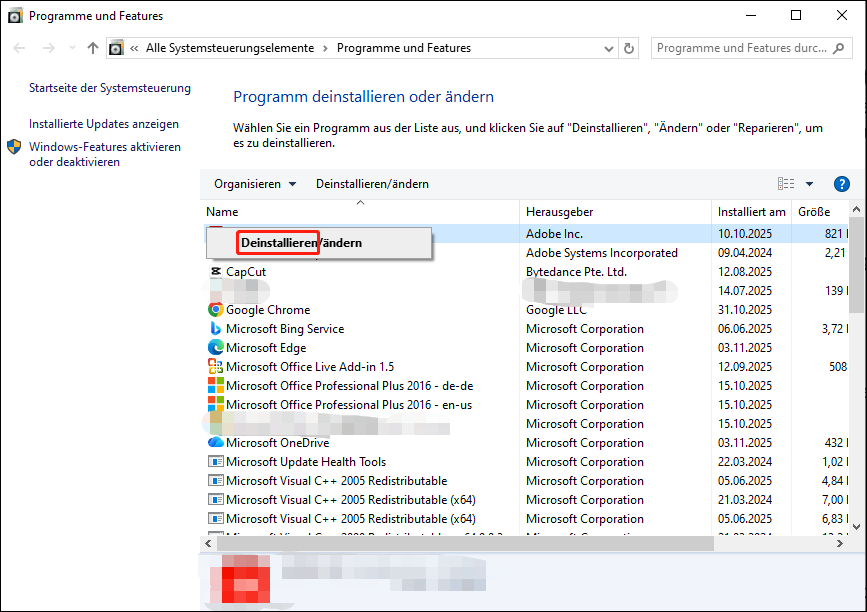
Task: Click the back navigation arrow
Action: pos(19,48)
